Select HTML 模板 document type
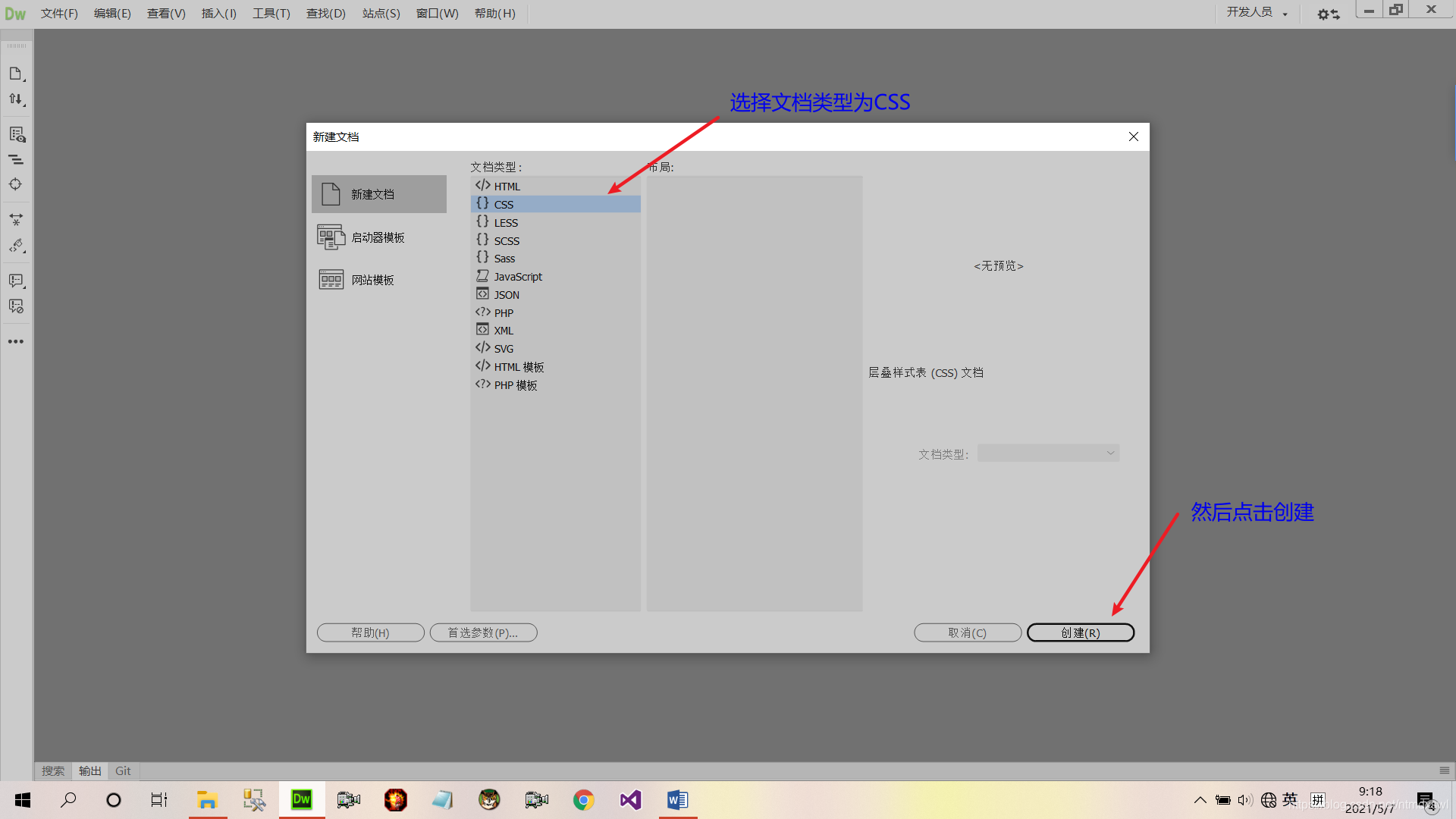The image size is (1456, 819). 519,367
